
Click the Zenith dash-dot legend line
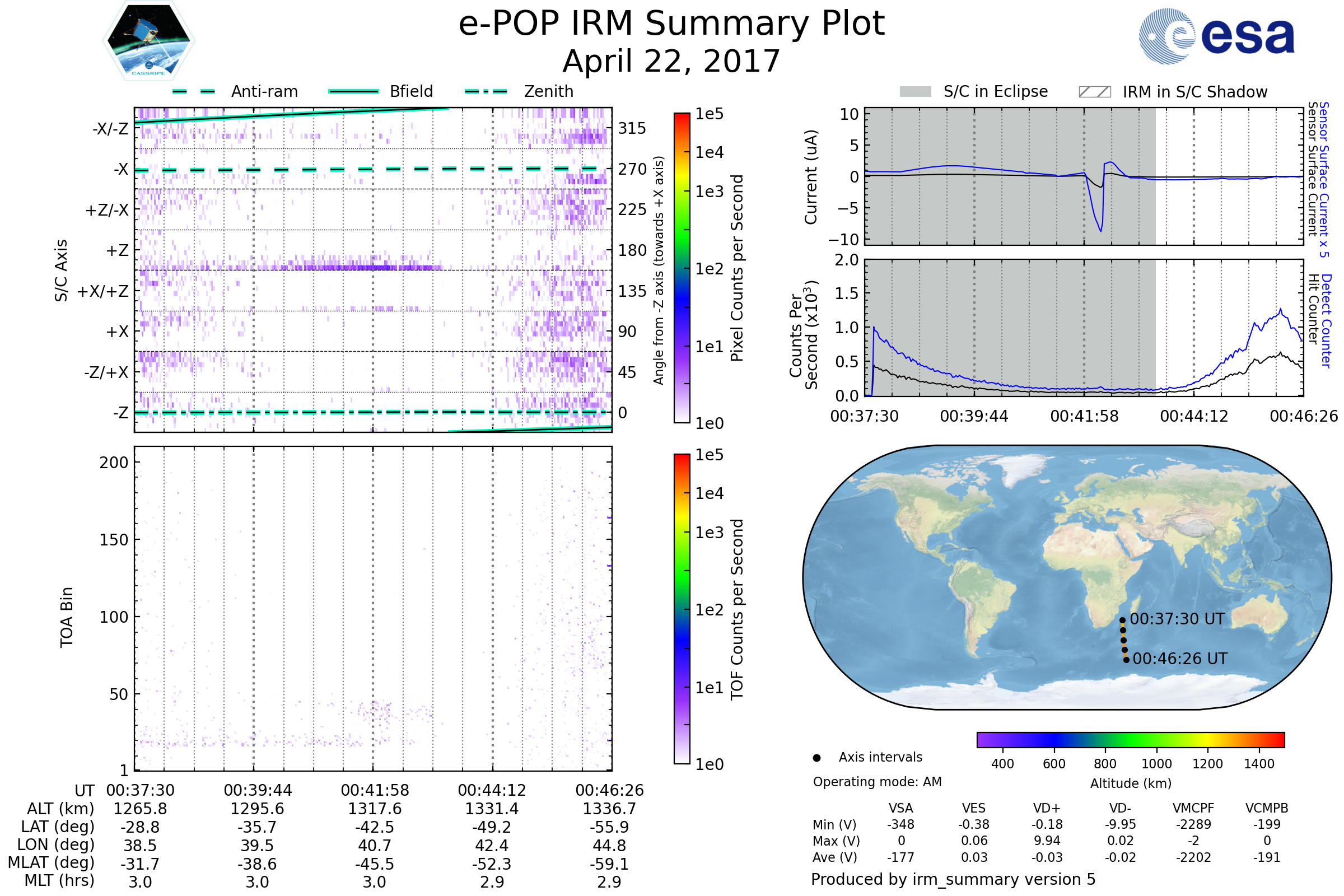[x=486, y=91]
